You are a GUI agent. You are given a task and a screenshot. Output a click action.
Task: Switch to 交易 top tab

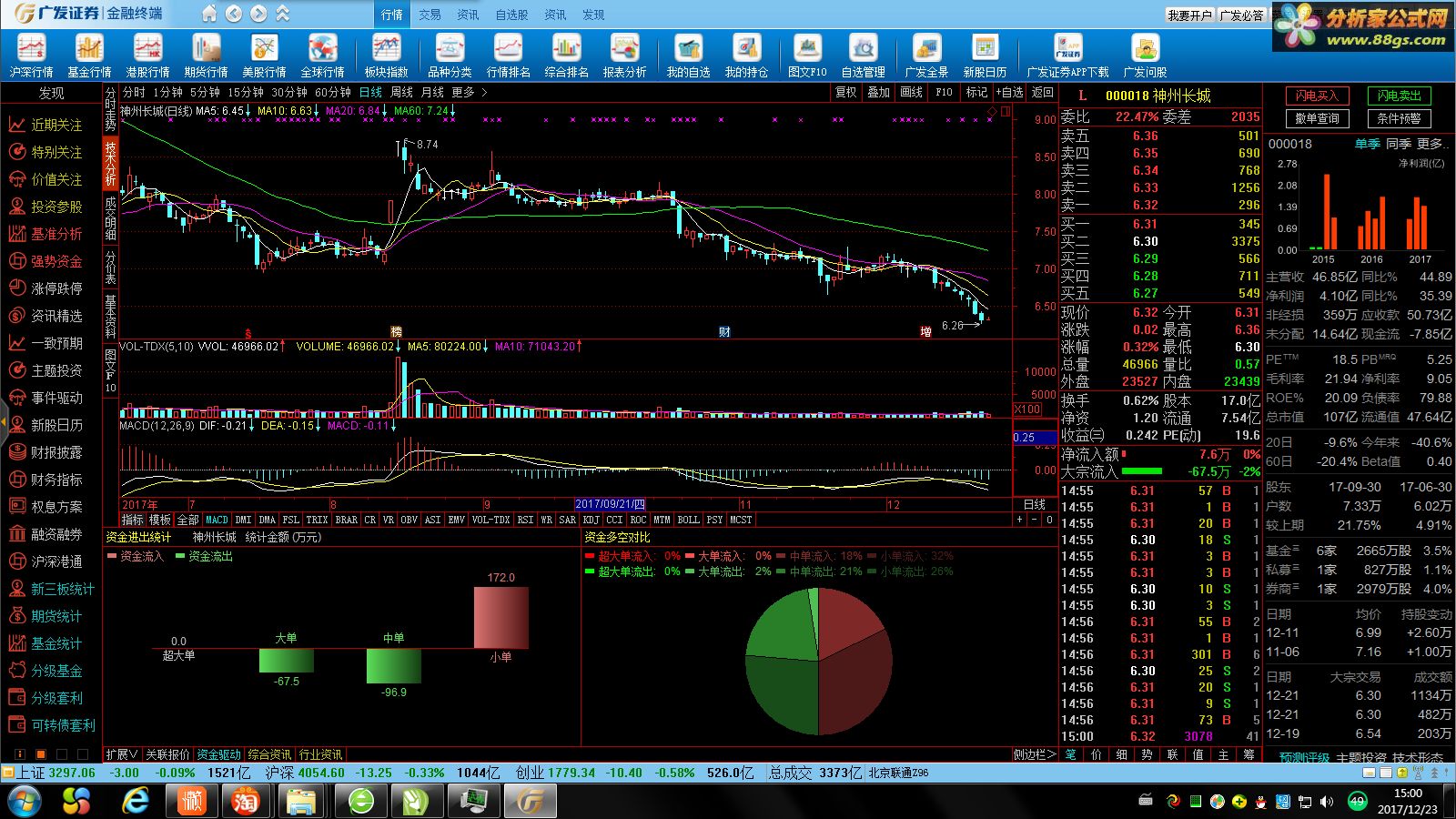pyautogui.click(x=430, y=15)
